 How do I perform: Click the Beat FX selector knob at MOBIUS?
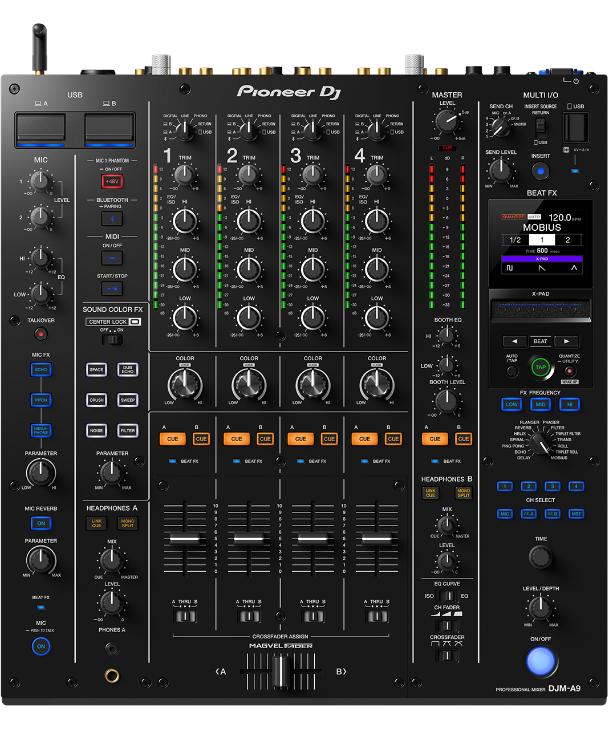(540, 442)
